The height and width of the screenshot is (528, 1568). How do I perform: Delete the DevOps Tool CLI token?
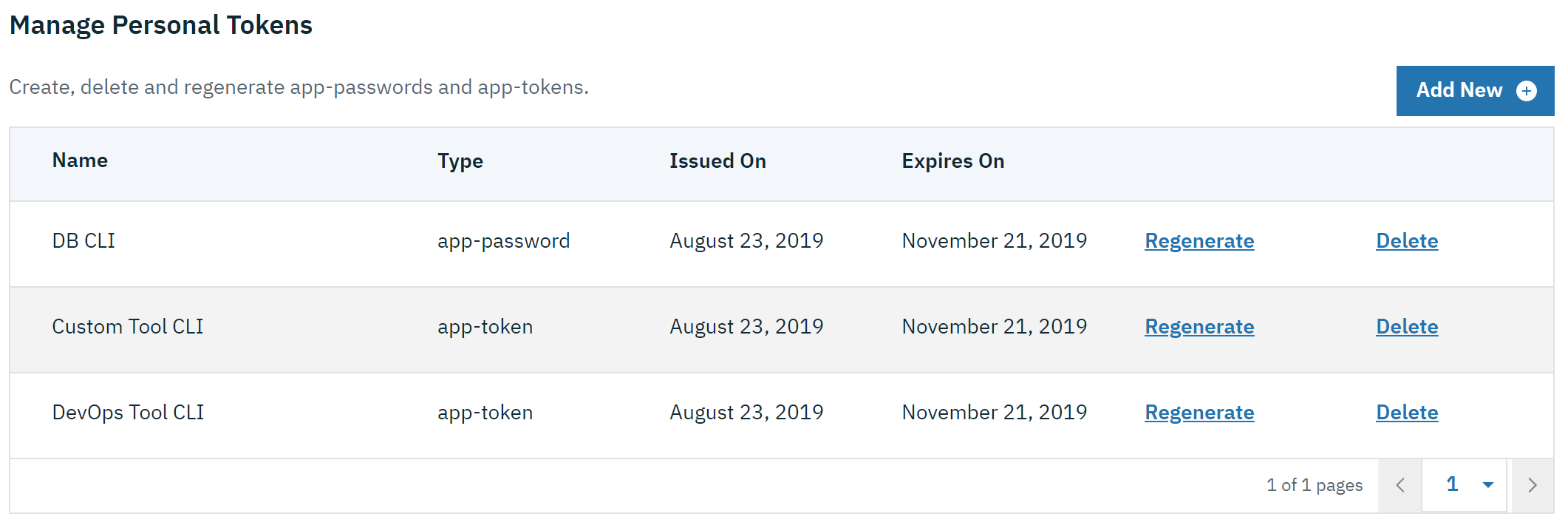coord(1407,413)
